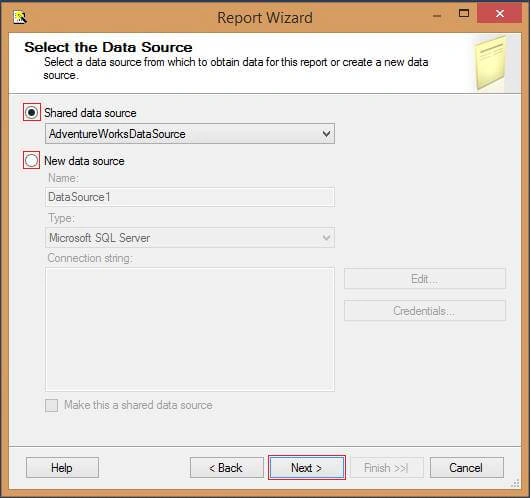The height and width of the screenshot is (498, 531).
Task: Check Make this a shared data source
Action: 51,405
